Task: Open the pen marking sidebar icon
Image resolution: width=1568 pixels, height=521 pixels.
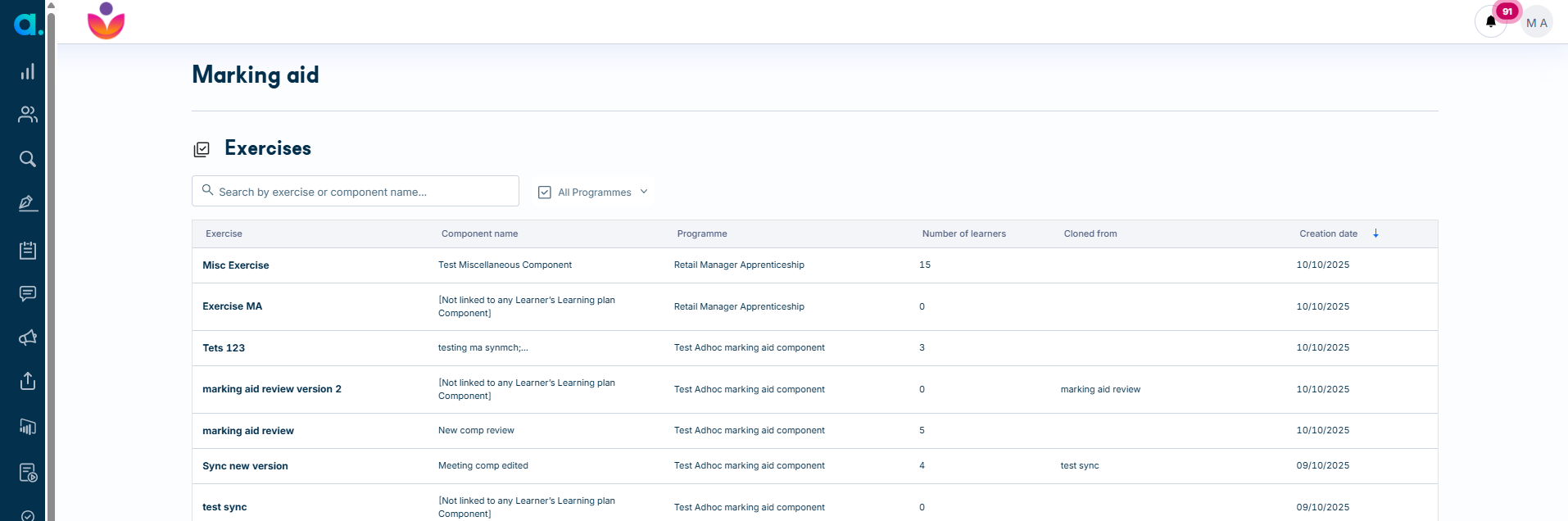Action: pos(28,203)
